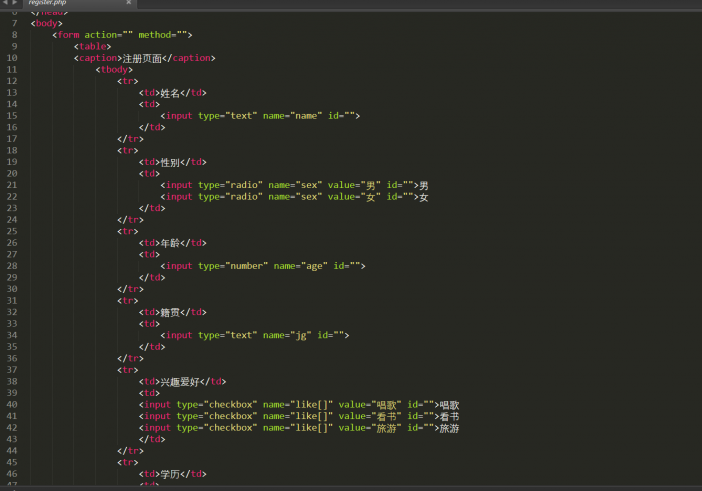Click the 籍贯 cell text on line 32
The width and height of the screenshot is (702, 491).
click(x=170, y=312)
